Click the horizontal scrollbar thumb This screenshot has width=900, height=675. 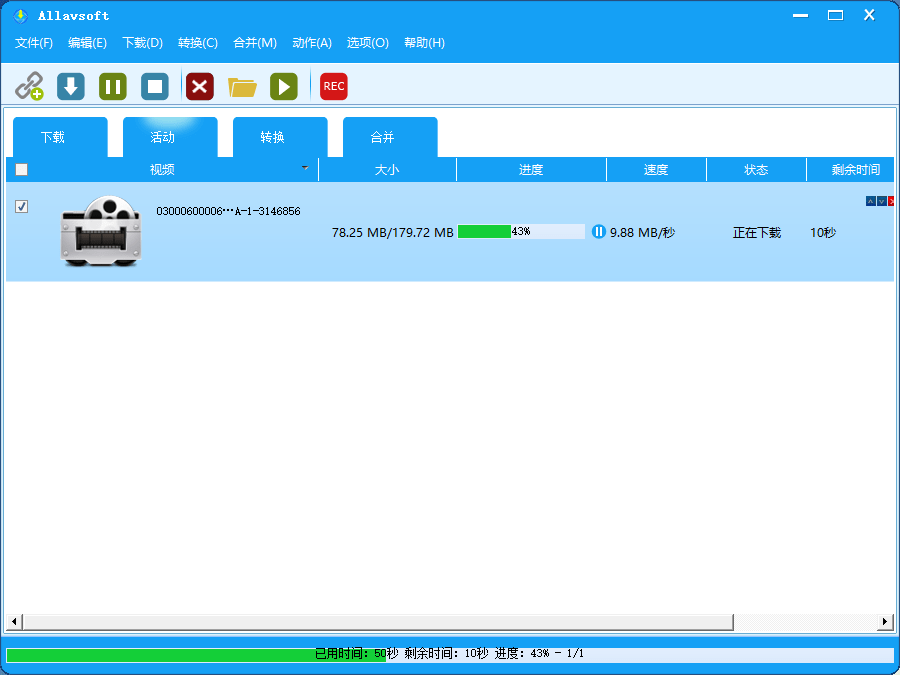(x=378, y=621)
